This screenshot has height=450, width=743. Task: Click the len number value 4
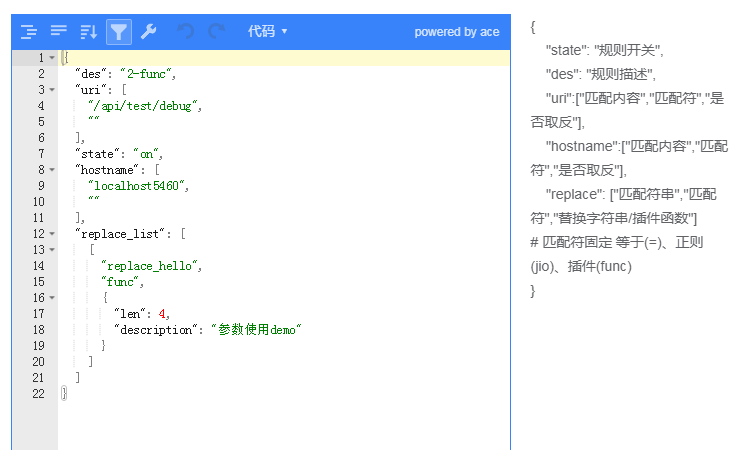coord(162,314)
